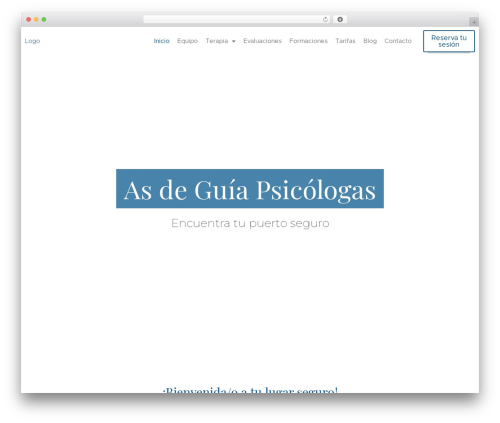
Task: Open the Contacto page
Action: (398, 41)
